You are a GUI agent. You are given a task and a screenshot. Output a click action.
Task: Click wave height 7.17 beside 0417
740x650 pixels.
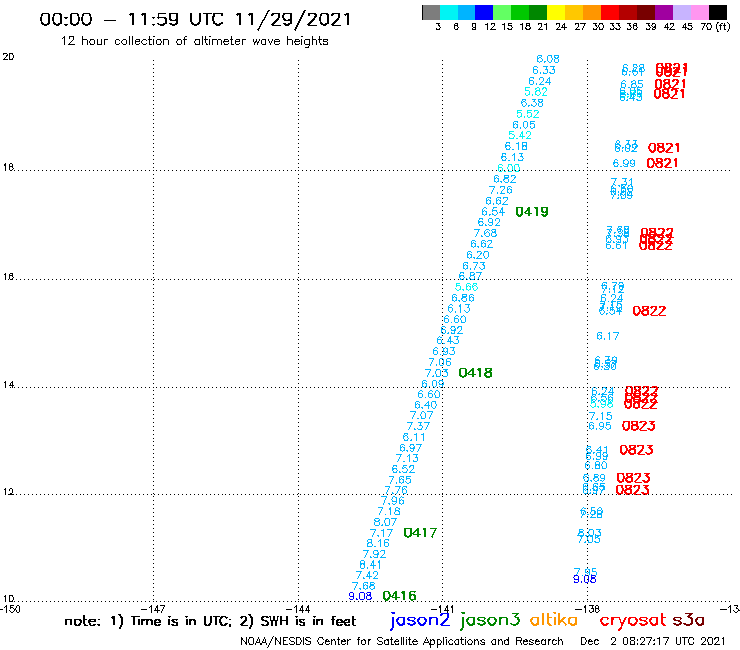[x=381, y=533]
